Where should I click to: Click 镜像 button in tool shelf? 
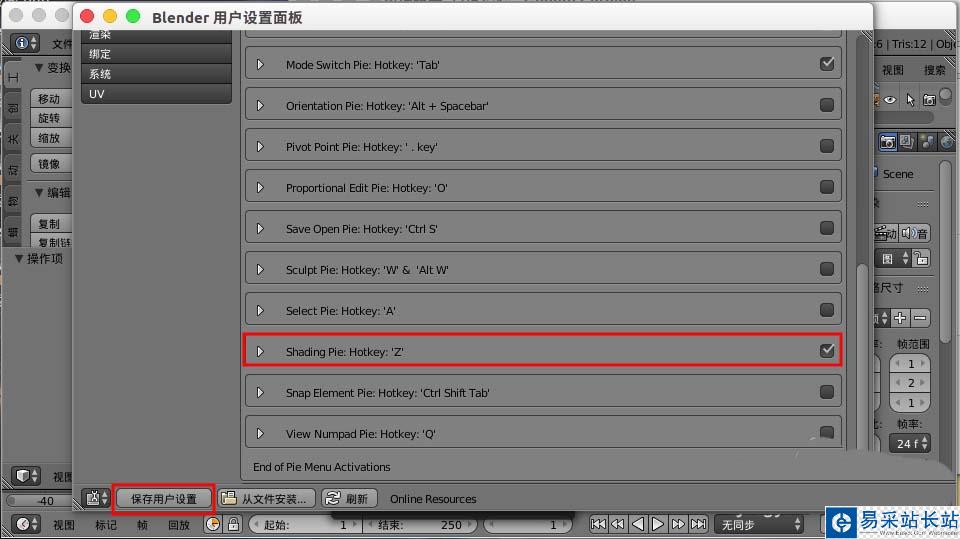[51, 164]
